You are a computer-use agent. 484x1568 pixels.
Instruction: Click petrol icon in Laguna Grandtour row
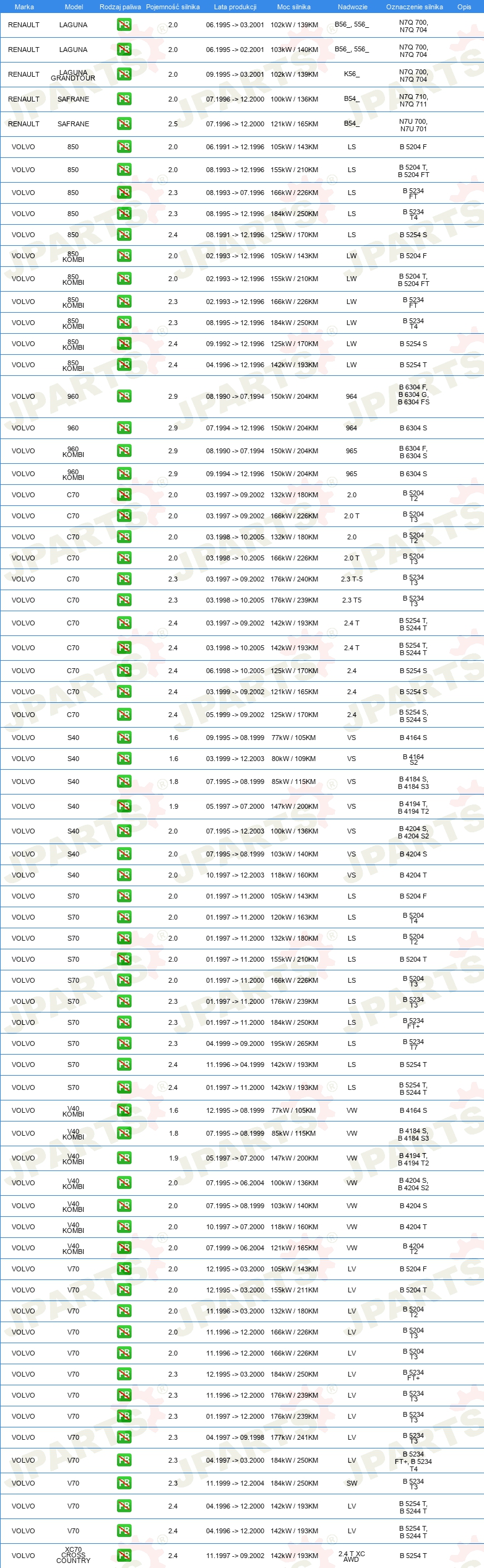click(x=124, y=74)
